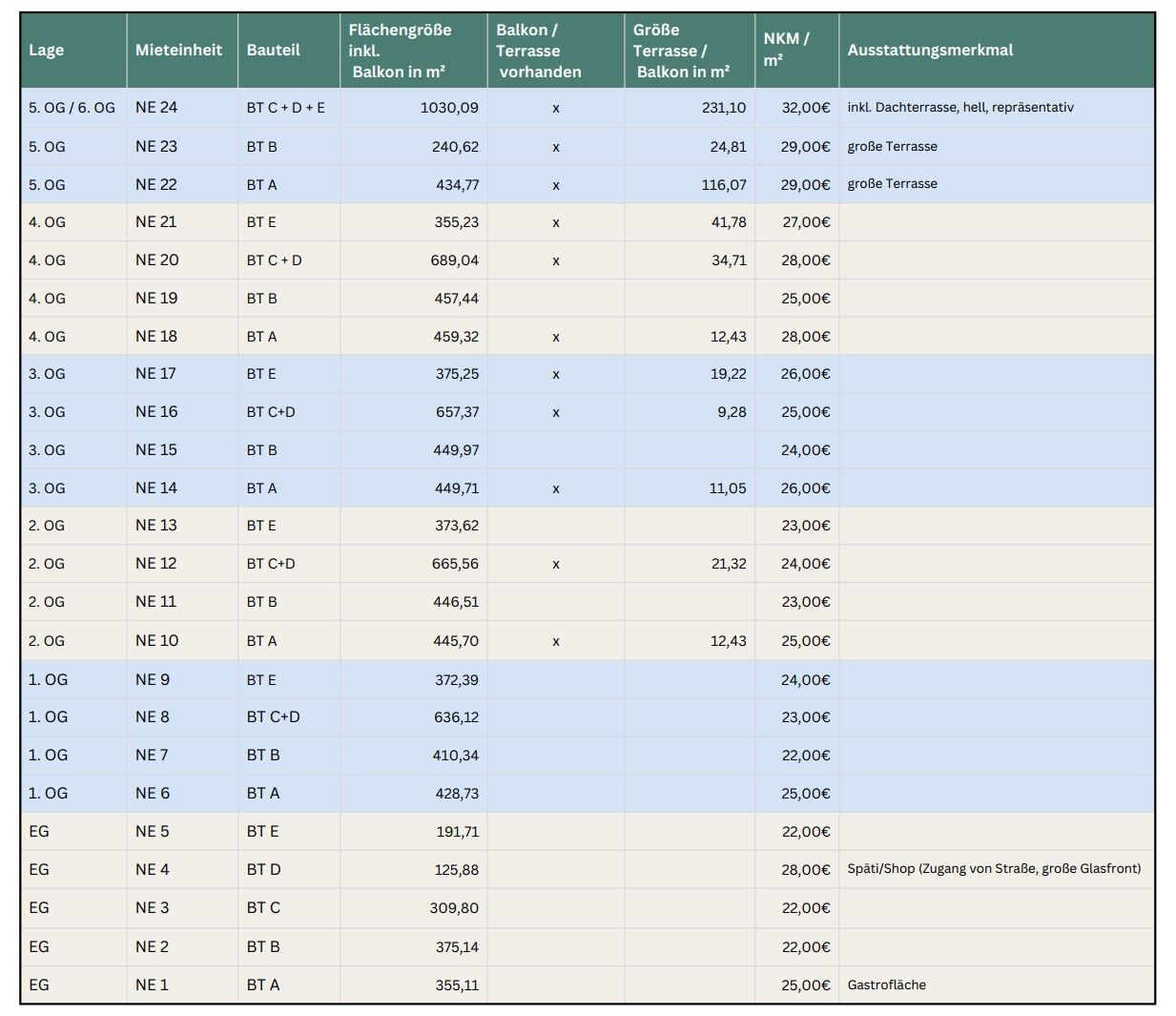Select the 'Späti/Shop' feature description cell
1176x1016 pixels.
coord(993,869)
